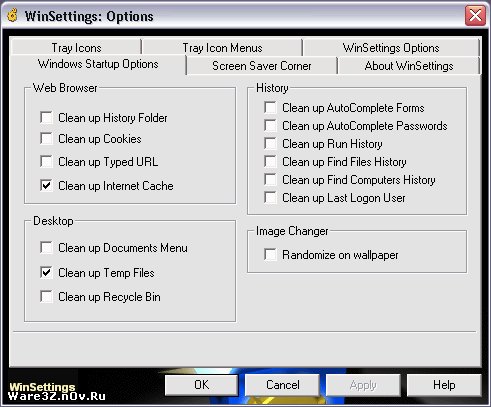The height and width of the screenshot is (407, 491).
Task: Click the Cancel button
Action: [282, 385]
